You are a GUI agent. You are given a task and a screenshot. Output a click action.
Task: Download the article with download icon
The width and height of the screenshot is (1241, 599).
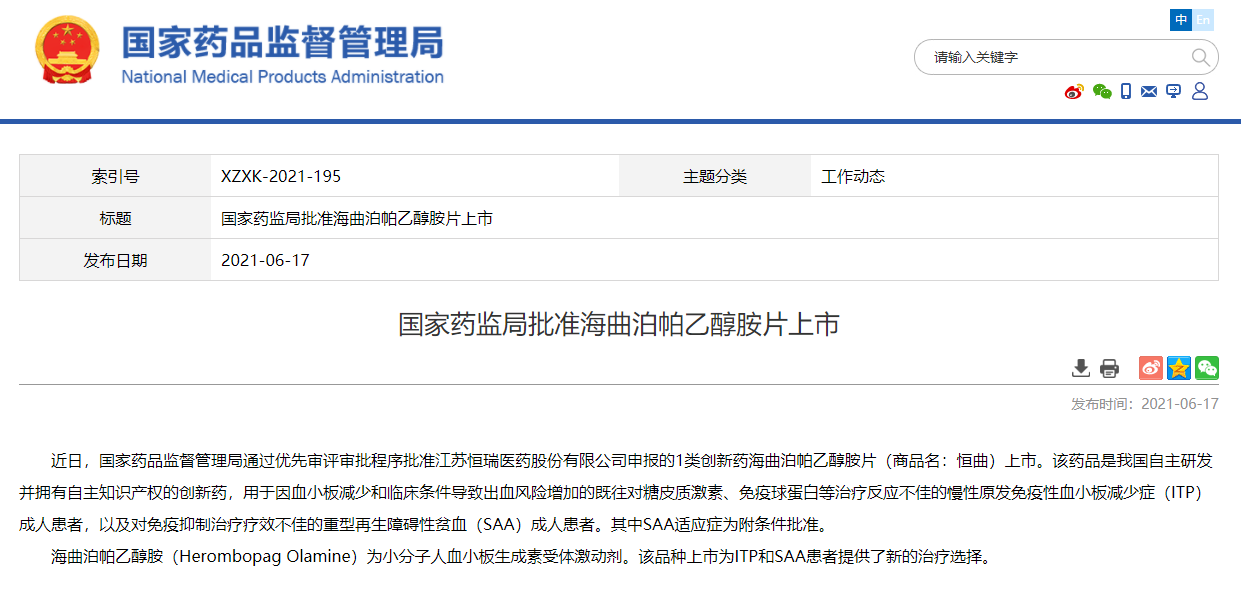tap(1081, 368)
